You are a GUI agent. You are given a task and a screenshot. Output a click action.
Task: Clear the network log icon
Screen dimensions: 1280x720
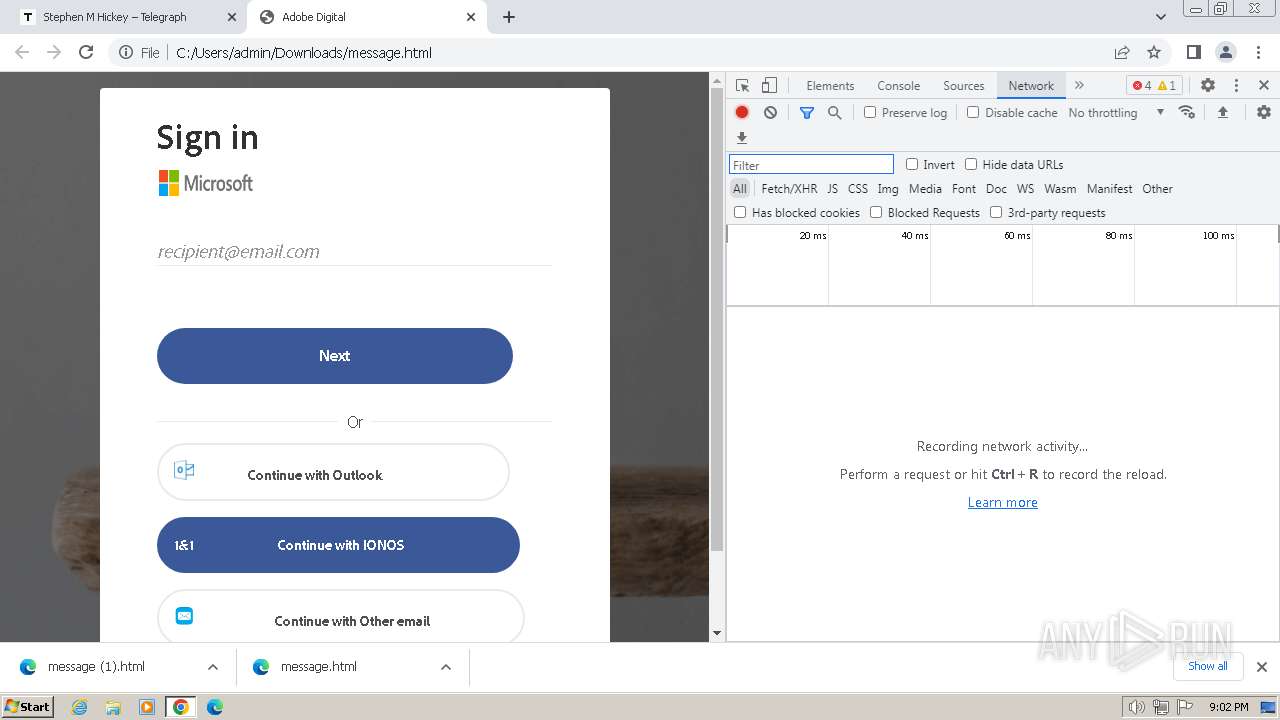(x=770, y=113)
